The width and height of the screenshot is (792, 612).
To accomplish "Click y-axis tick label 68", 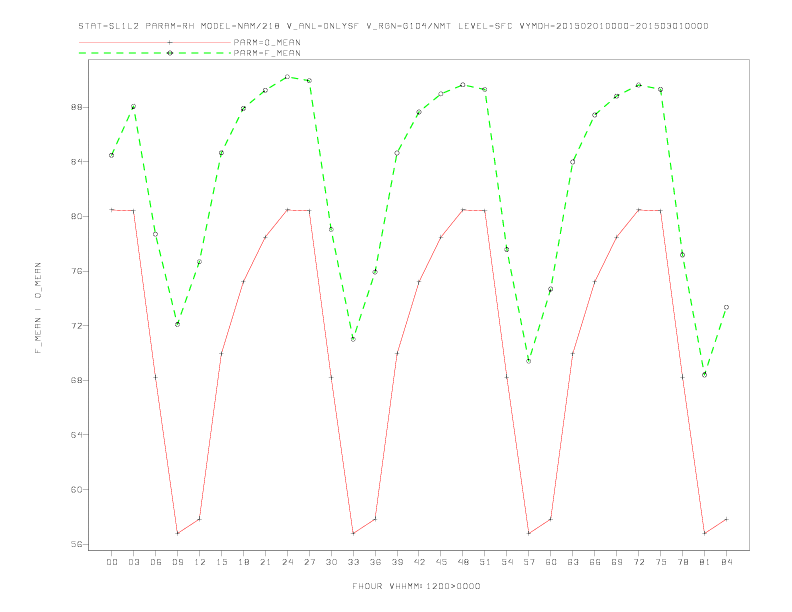I will 76,380.
